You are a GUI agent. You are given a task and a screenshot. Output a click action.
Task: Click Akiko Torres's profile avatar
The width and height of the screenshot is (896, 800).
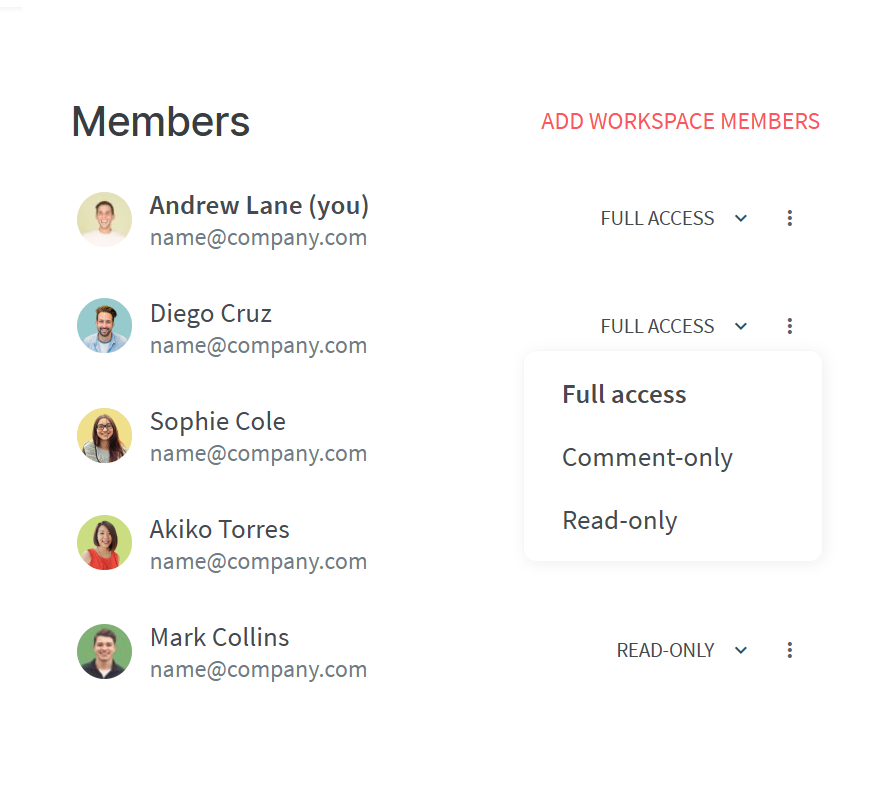(105, 543)
